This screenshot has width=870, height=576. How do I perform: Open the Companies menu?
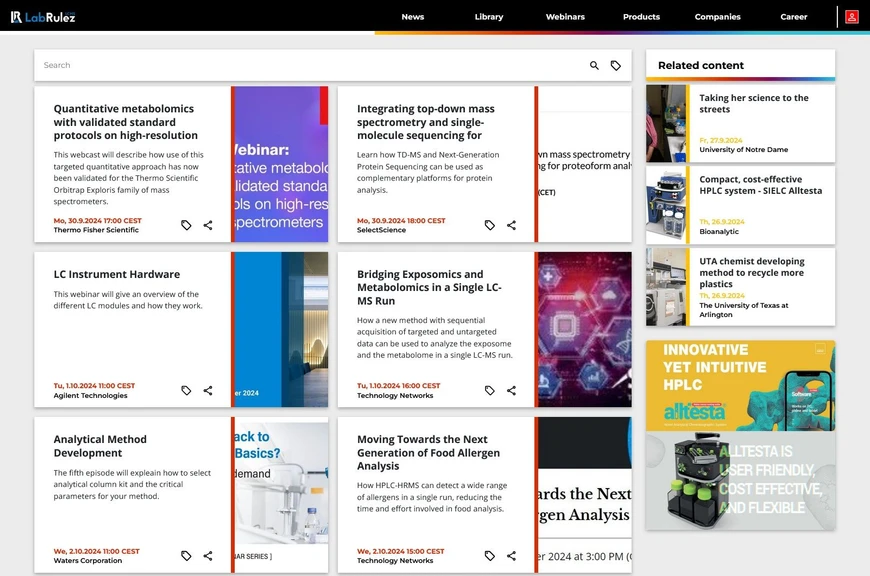pos(717,17)
